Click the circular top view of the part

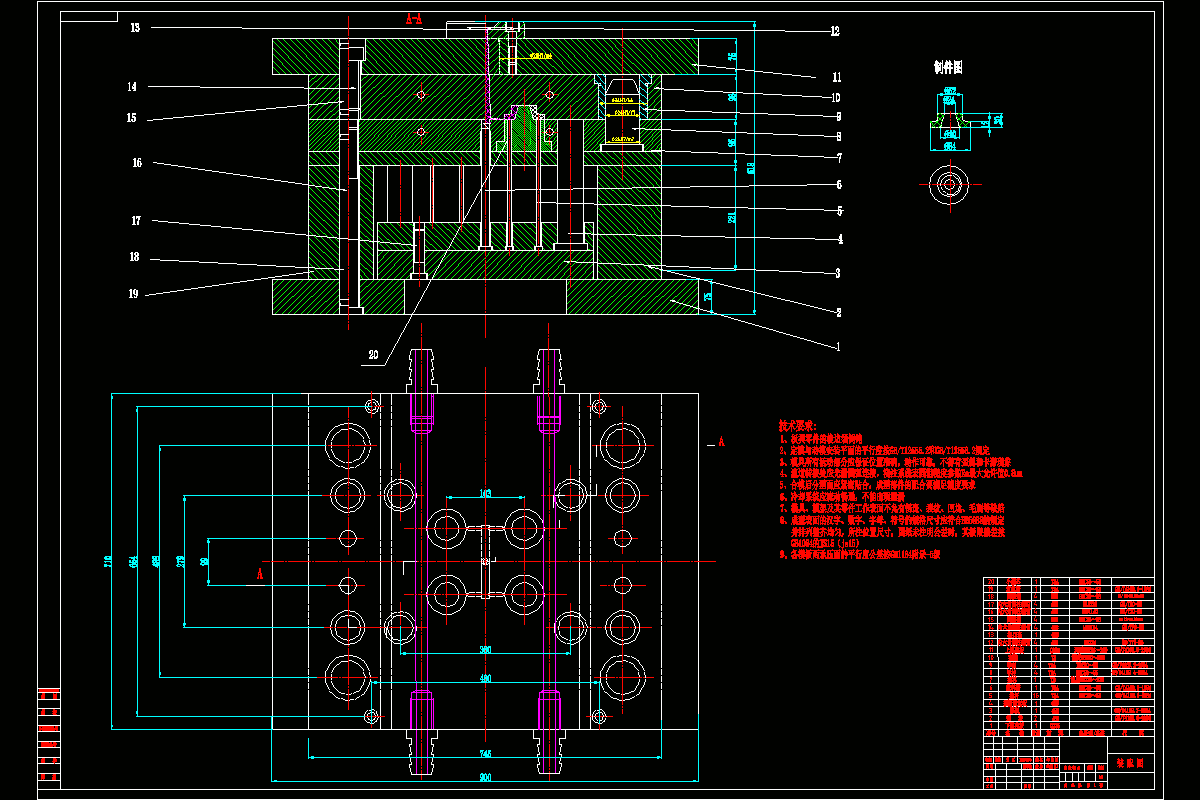click(947, 184)
